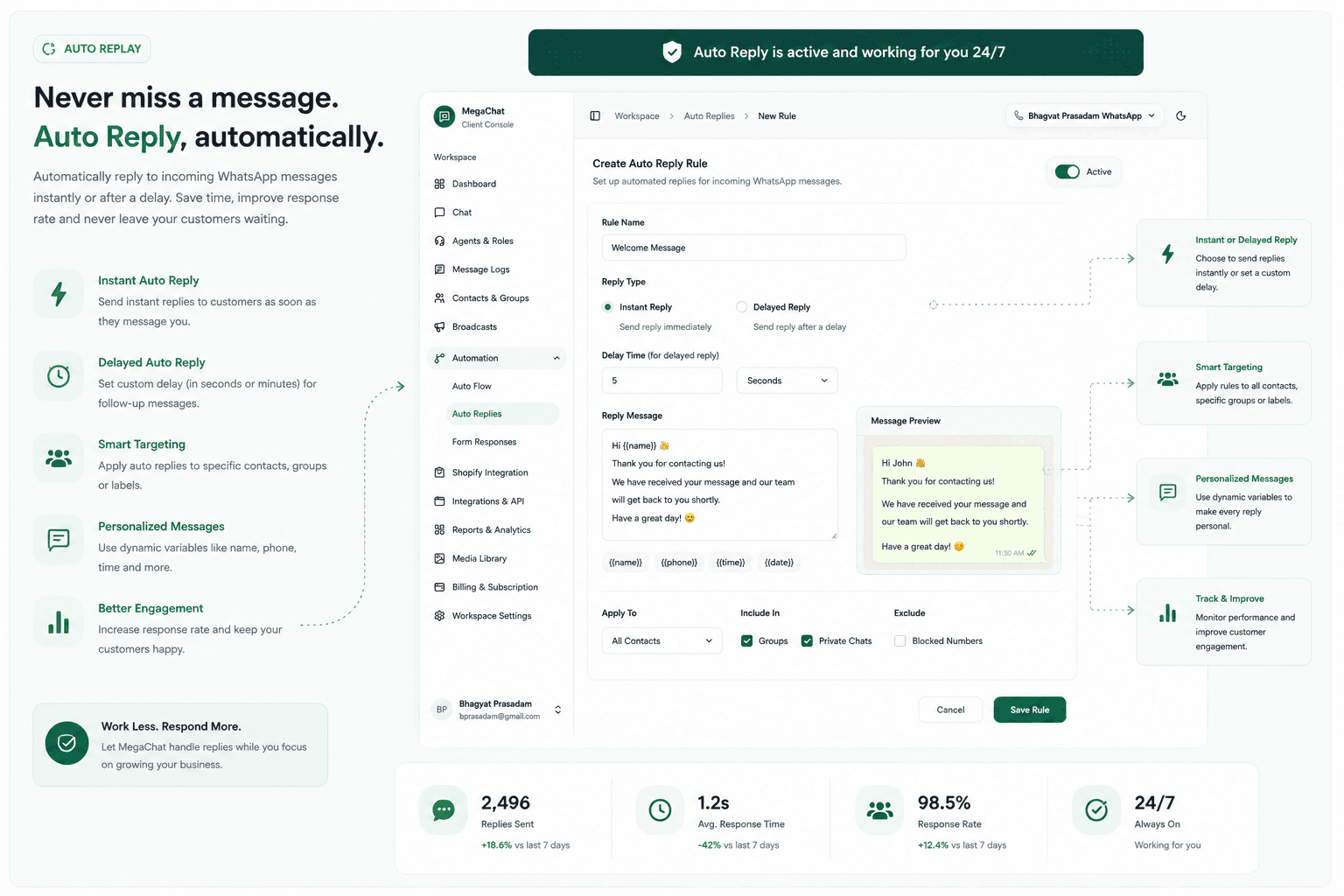Click the Message Preview chat bubble

[958, 505]
